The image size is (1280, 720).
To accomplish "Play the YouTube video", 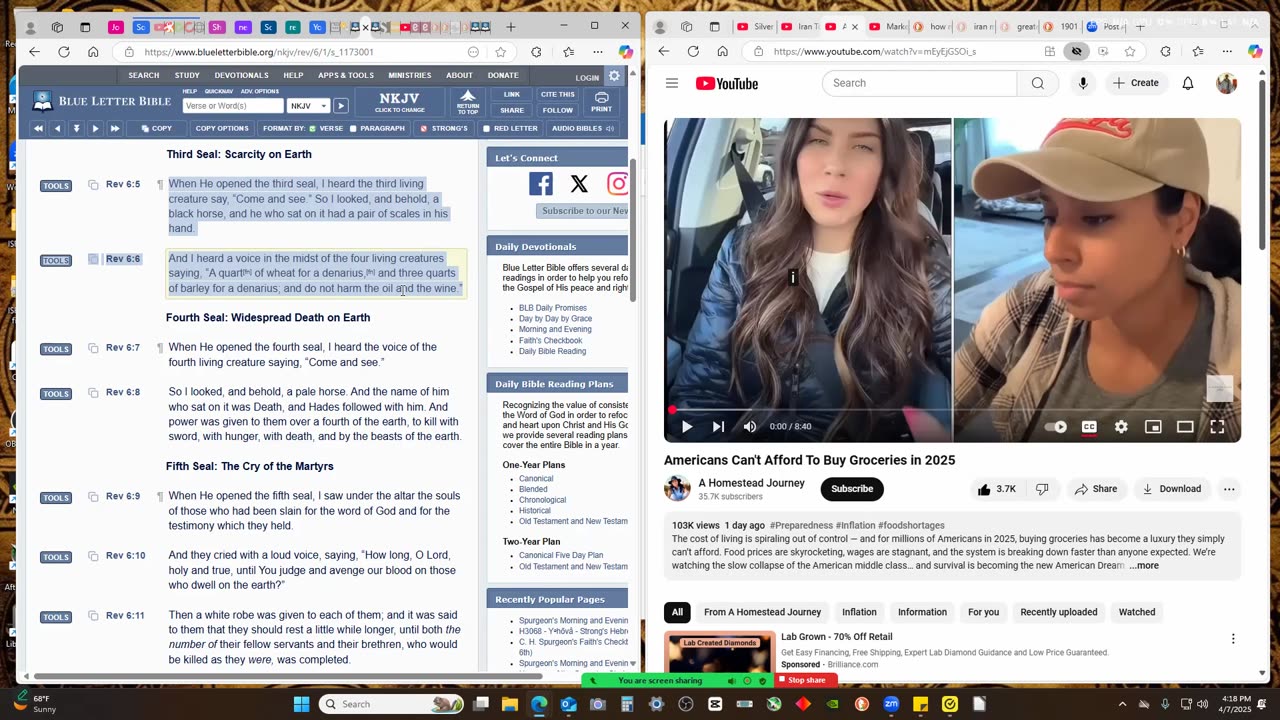I will point(687,427).
